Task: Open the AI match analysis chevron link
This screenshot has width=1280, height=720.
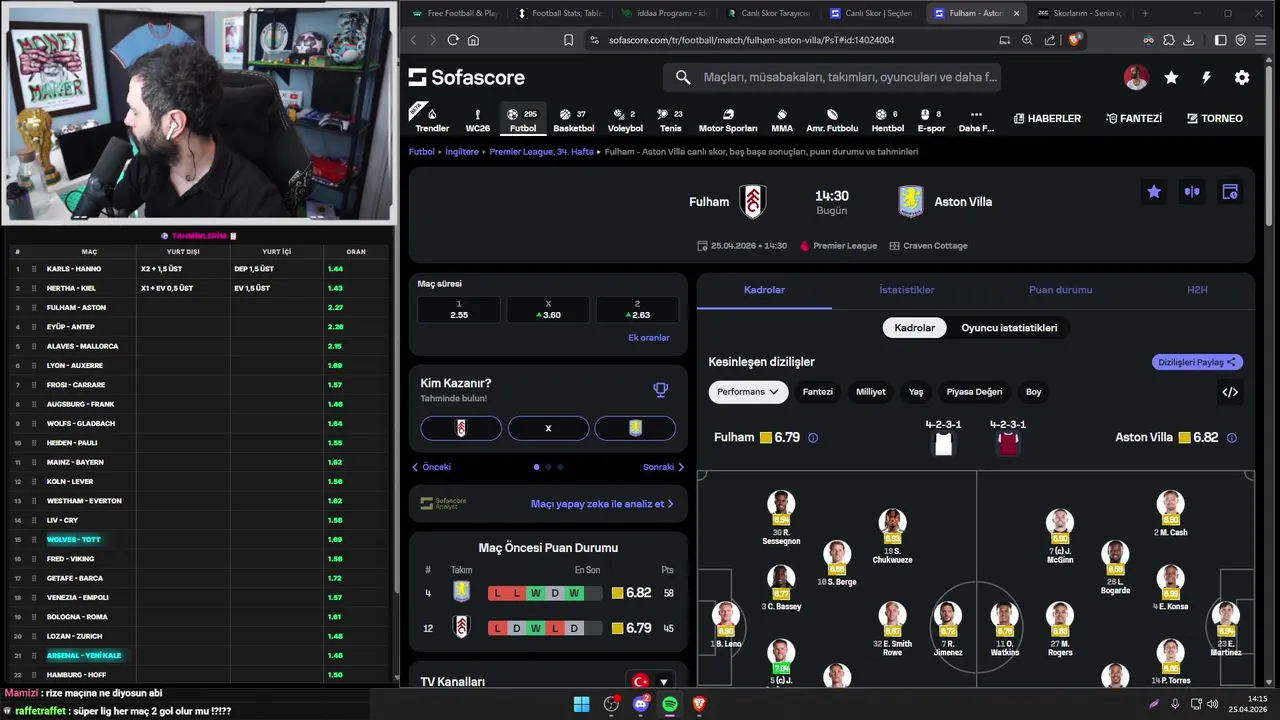Action: point(602,504)
